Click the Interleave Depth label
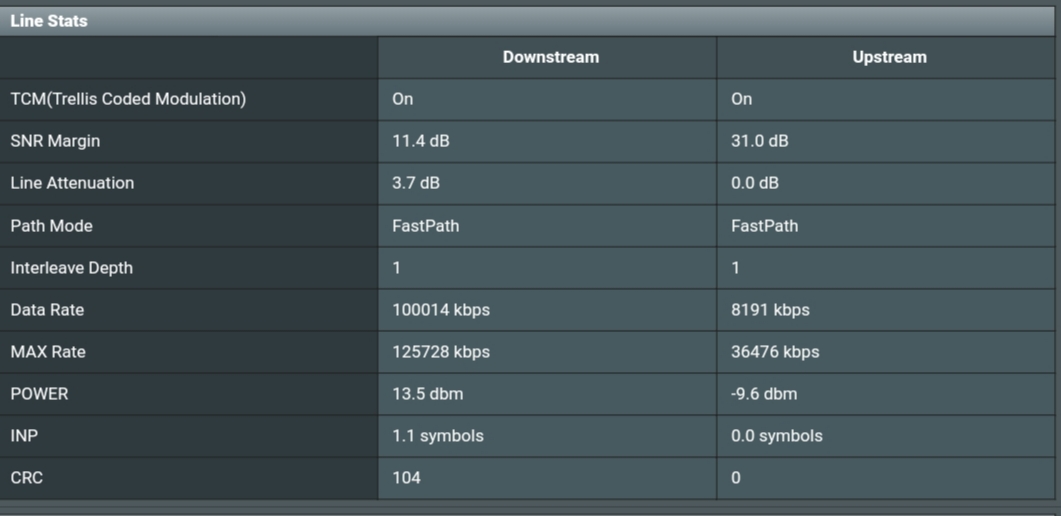Image resolution: width=1061 pixels, height=516 pixels. [x=72, y=268]
